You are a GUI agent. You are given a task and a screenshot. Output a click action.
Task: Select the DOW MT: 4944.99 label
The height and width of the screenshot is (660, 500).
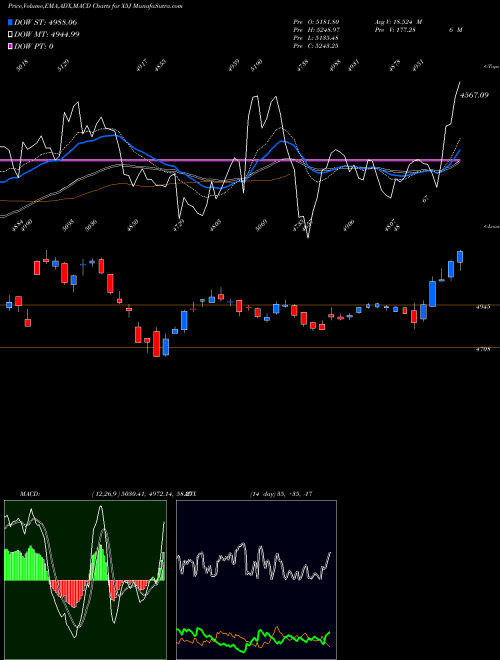pos(47,34)
